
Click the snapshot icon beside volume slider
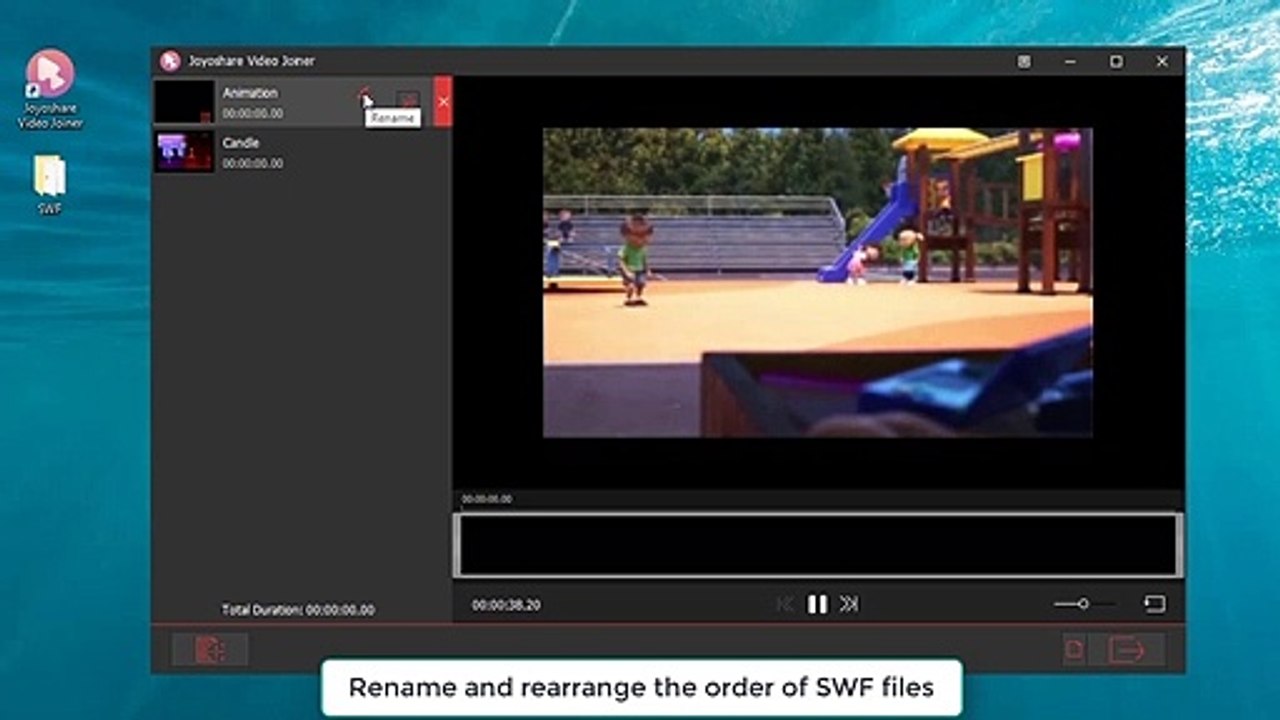1155,604
